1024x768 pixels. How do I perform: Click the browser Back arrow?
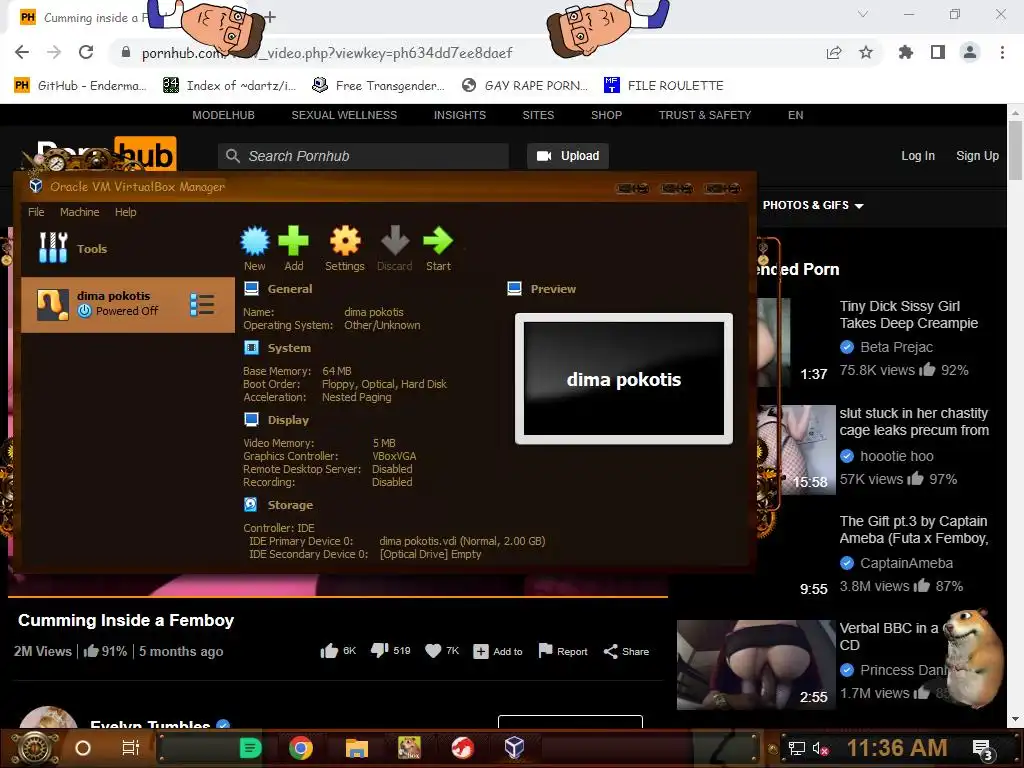[x=22, y=52]
